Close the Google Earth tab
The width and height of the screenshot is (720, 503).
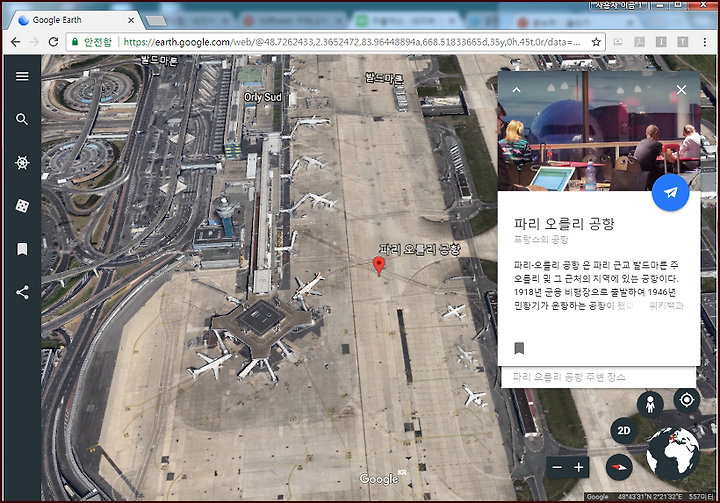(x=131, y=20)
